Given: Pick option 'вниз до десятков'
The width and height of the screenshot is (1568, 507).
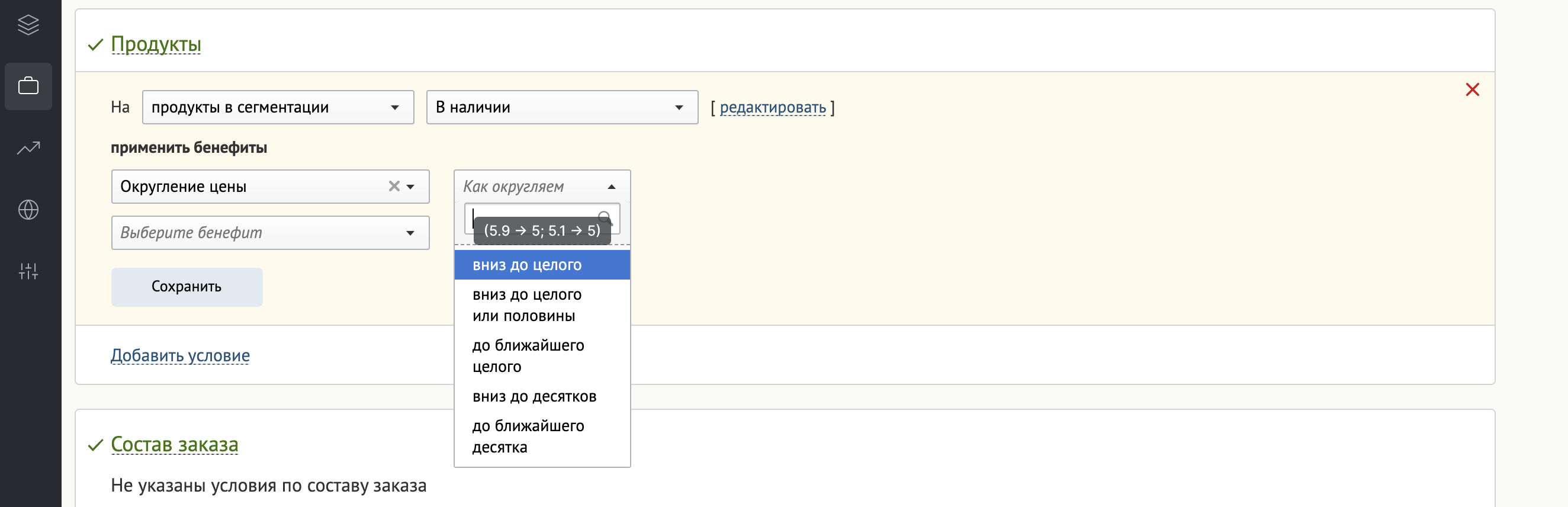Looking at the screenshot, I should (542, 396).
